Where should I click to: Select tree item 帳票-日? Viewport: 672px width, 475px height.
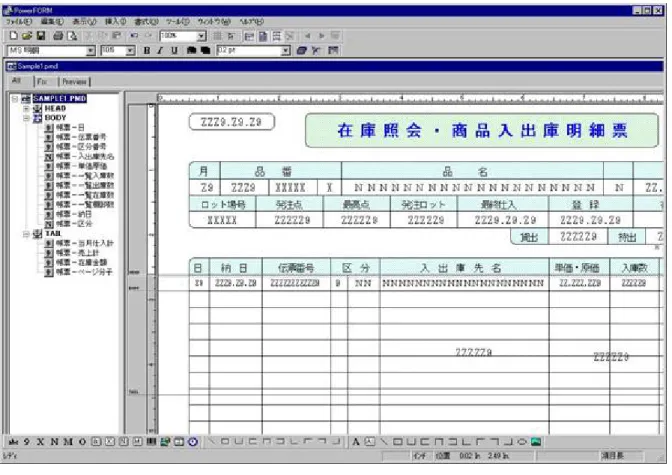pos(70,128)
